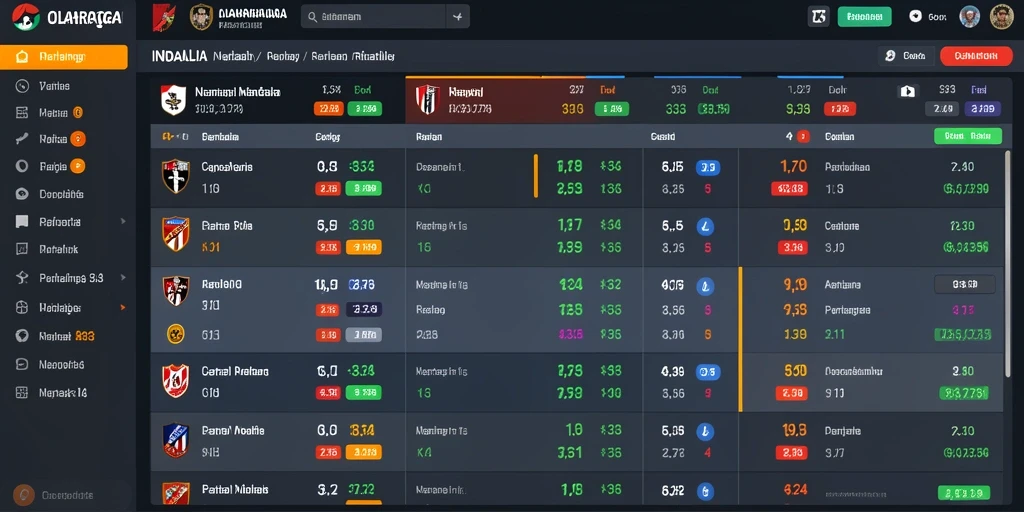Select the Nemarl Mandala match card tab
Viewport: 1024px width, 512px height.
tap(278, 100)
